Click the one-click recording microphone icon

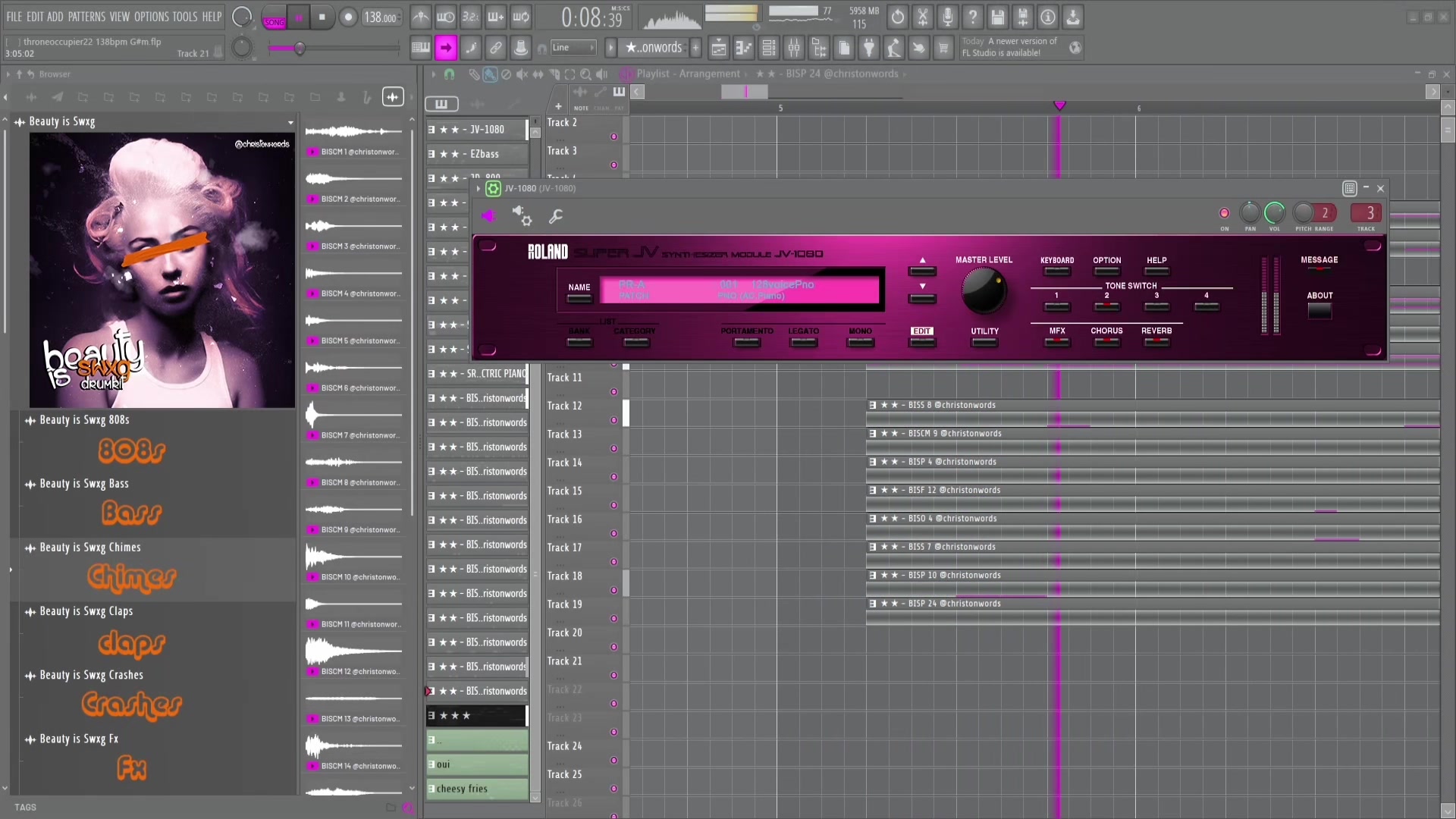pos(948,17)
